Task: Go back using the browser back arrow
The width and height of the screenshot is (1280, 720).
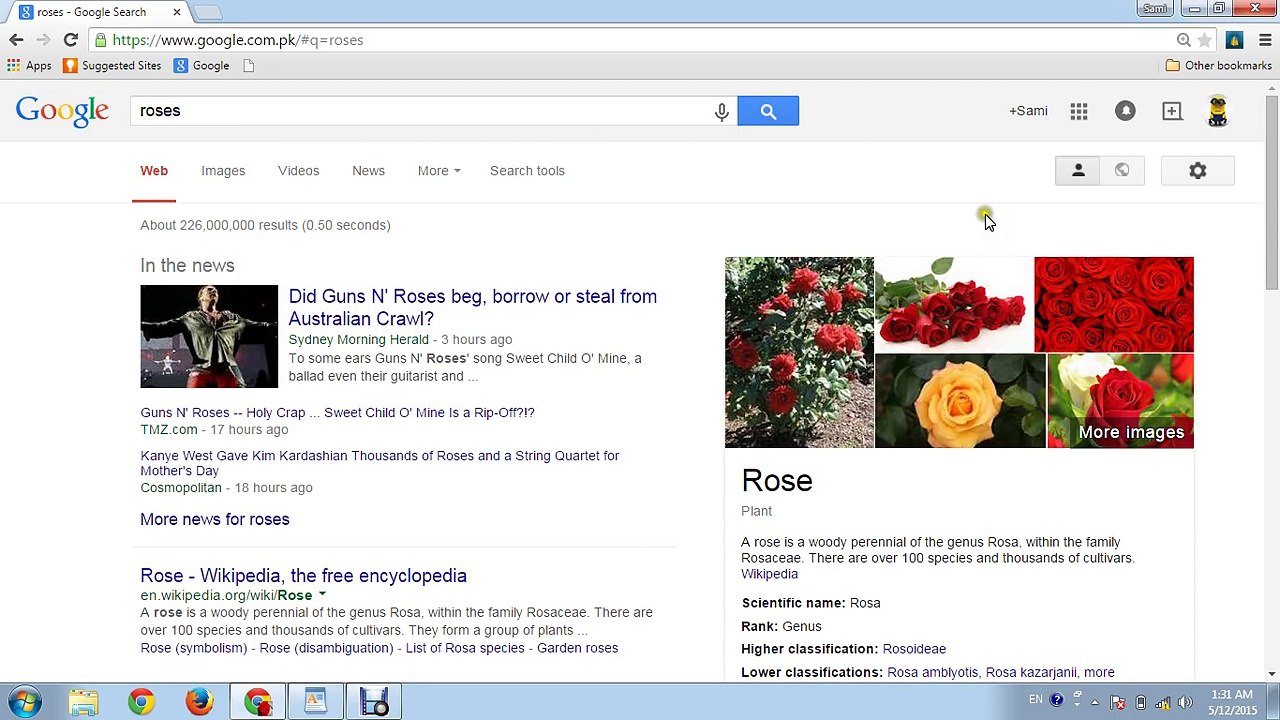Action: point(16,40)
